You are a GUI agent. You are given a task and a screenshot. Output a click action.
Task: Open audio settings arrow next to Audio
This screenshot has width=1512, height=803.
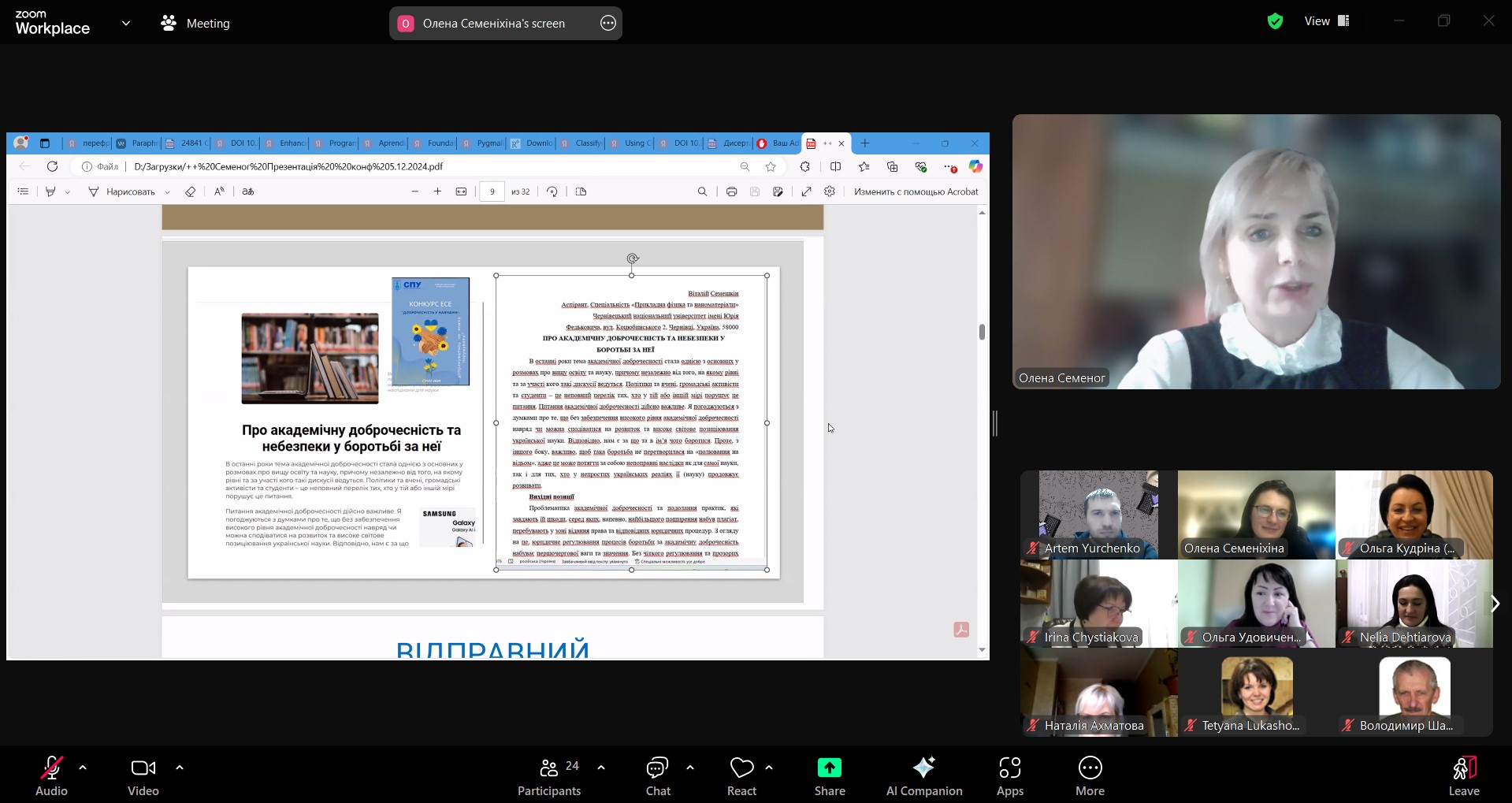tap(83, 767)
